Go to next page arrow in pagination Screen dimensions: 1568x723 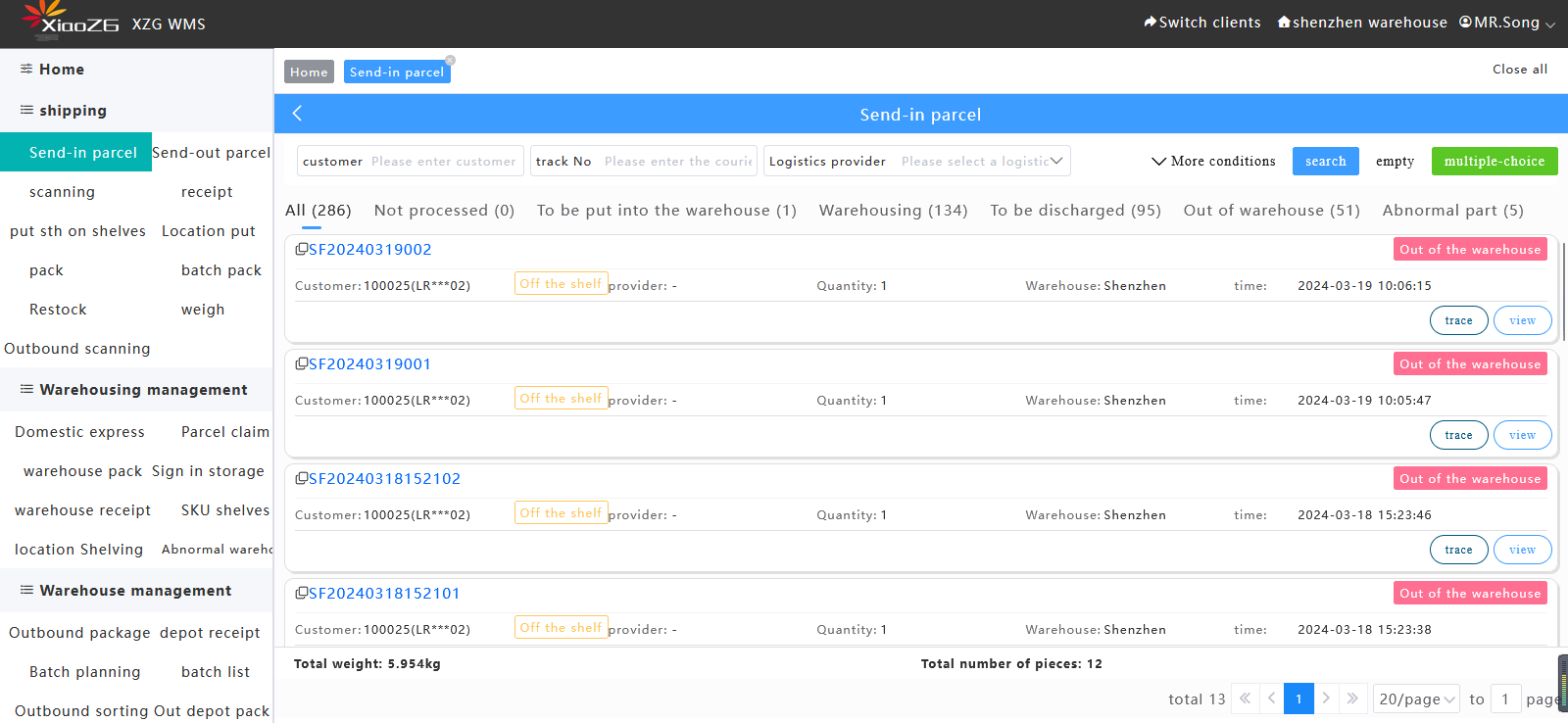tap(1326, 699)
